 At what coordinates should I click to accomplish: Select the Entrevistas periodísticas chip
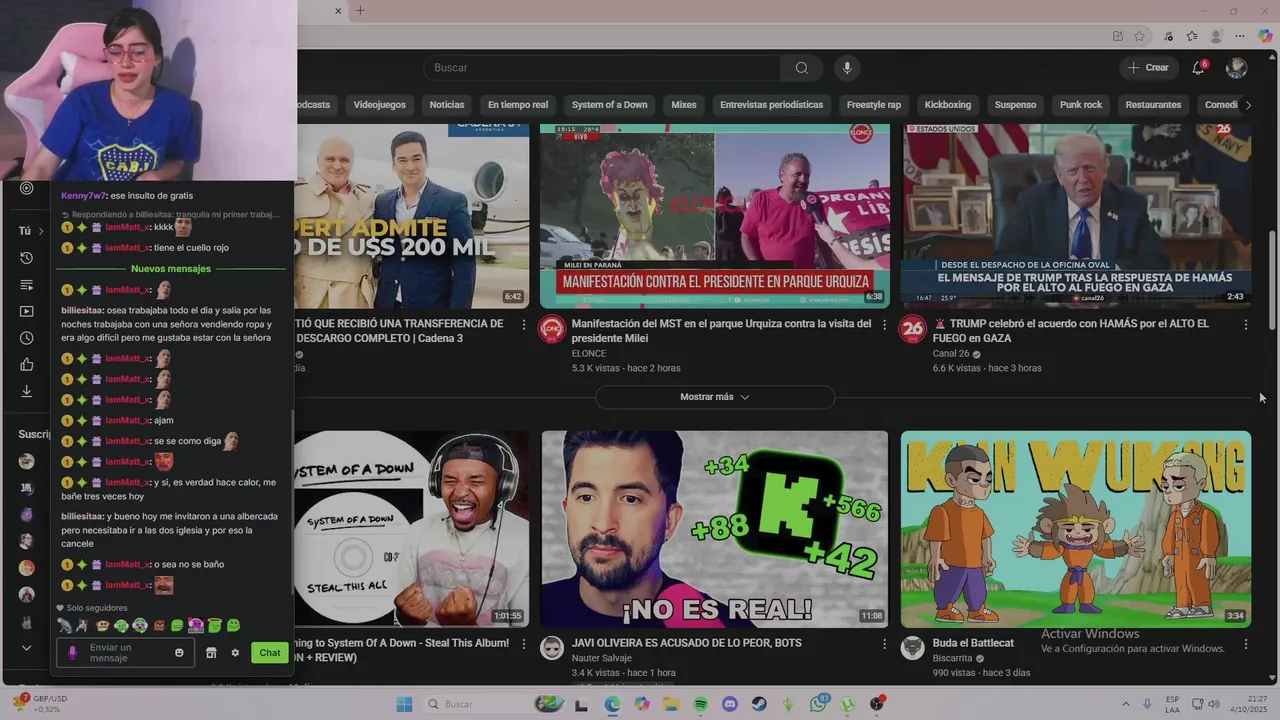coord(771,105)
